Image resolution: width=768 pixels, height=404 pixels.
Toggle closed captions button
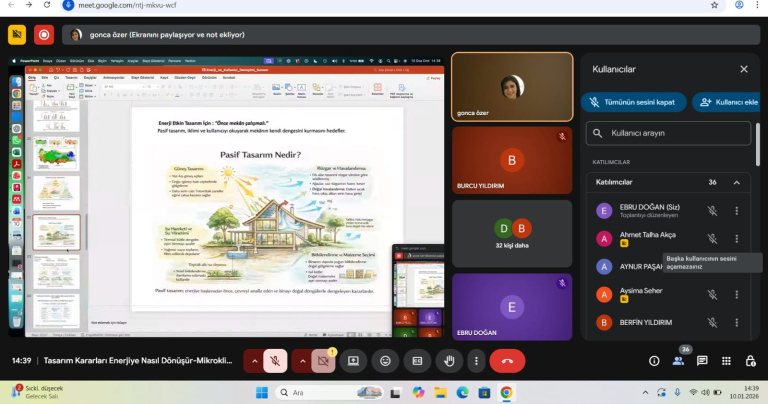[x=417, y=361]
